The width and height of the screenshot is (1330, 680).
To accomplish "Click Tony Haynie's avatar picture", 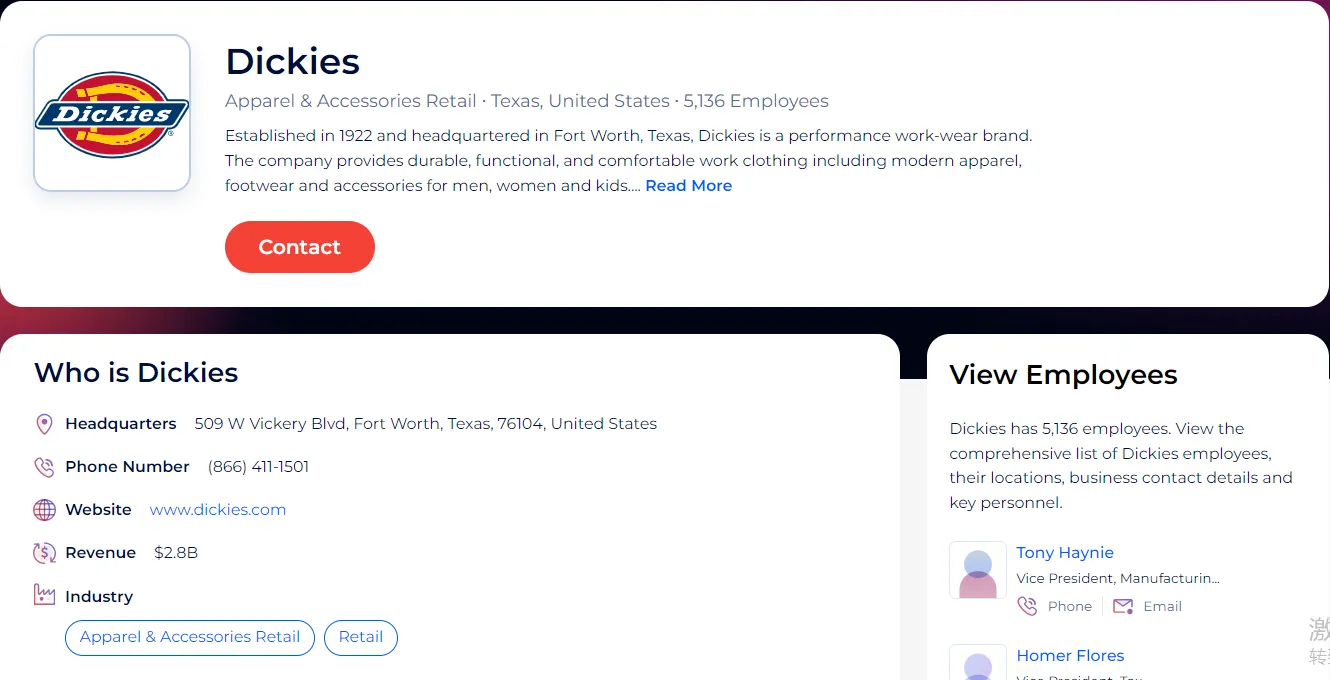I will click(x=977, y=571).
